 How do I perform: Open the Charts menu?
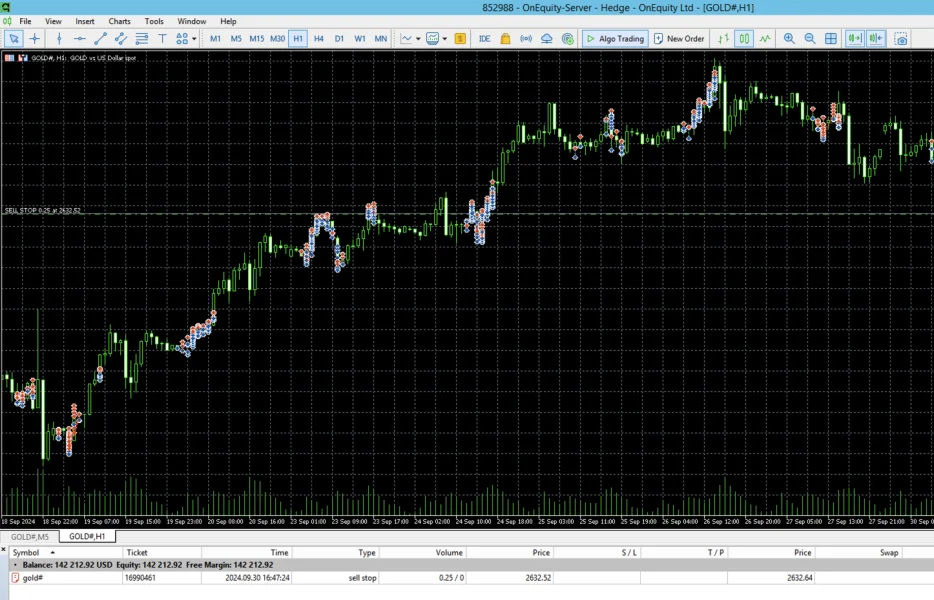pos(119,21)
